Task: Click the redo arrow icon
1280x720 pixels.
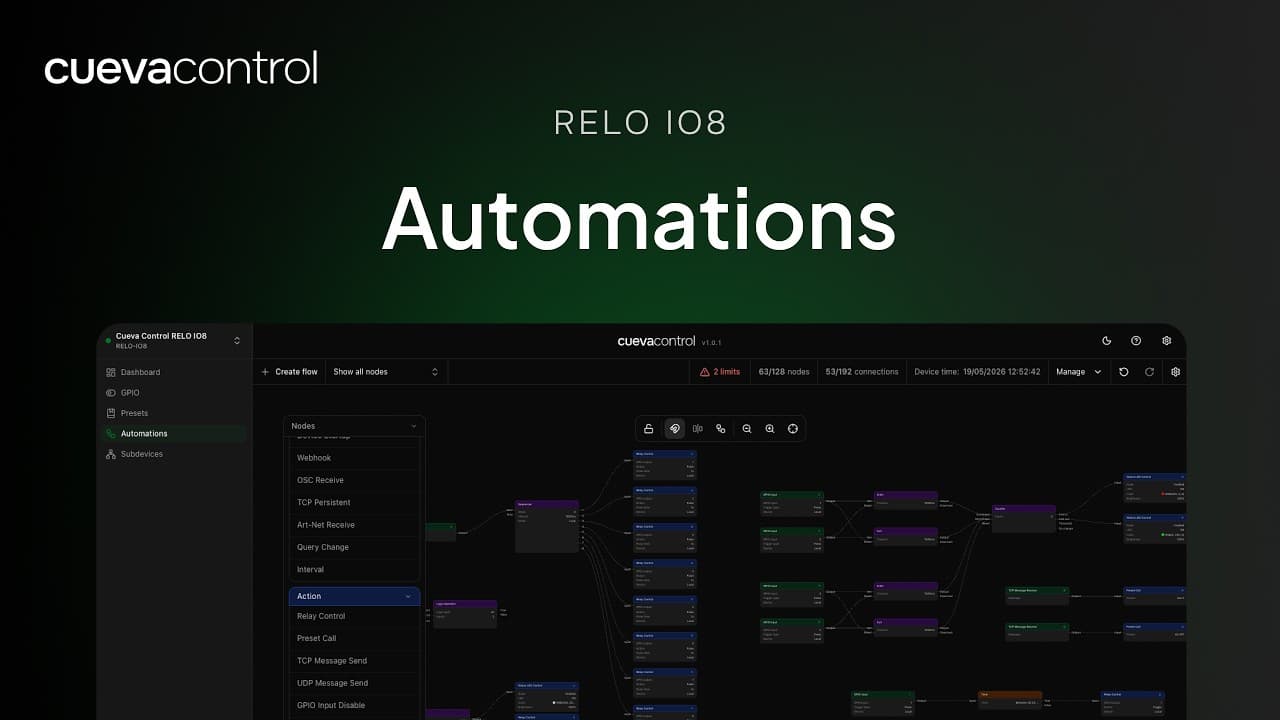Action: [x=1149, y=372]
